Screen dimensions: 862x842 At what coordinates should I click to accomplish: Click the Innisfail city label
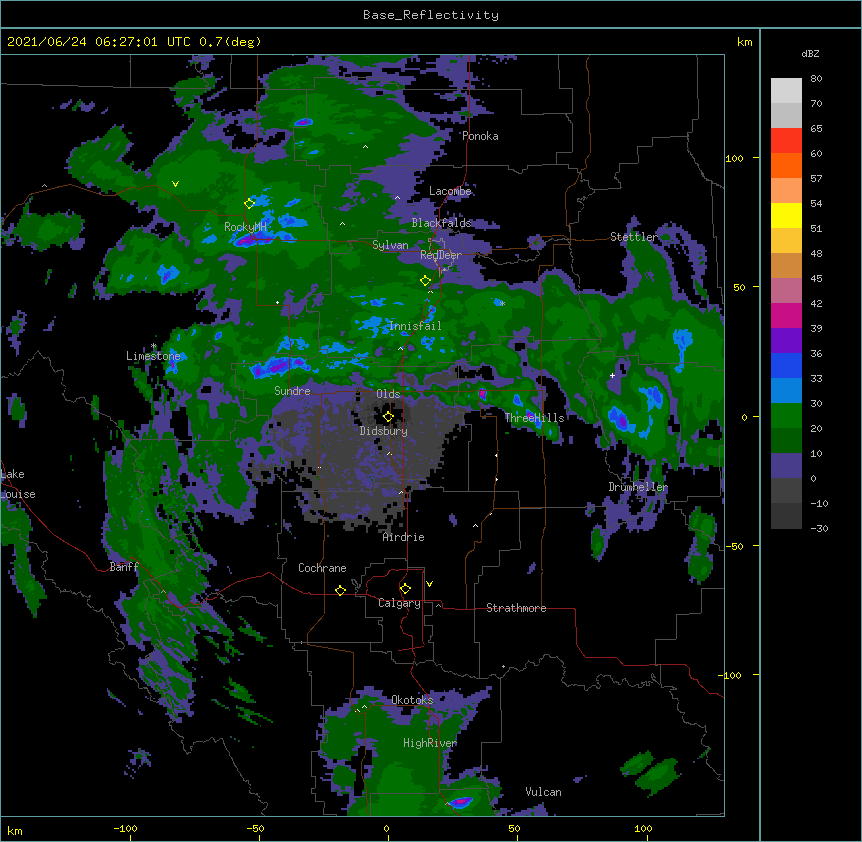[x=415, y=326]
